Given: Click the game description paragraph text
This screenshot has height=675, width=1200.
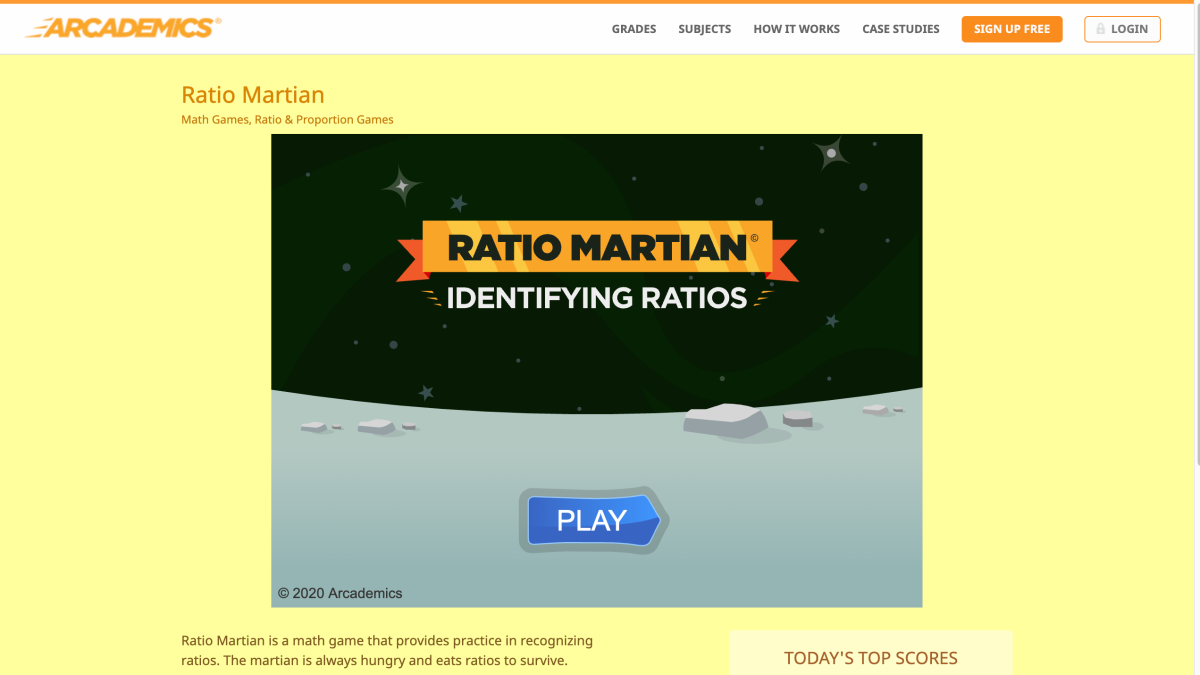Looking at the screenshot, I should click(386, 650).
